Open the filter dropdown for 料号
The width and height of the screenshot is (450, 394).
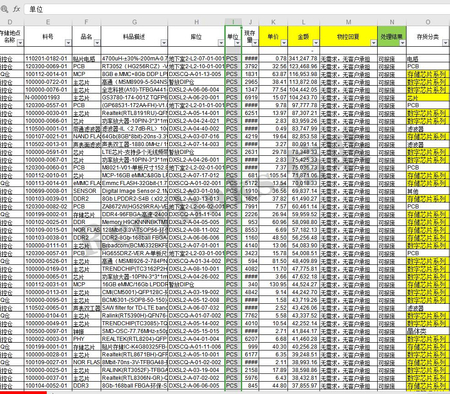click(x=68, y=43)
